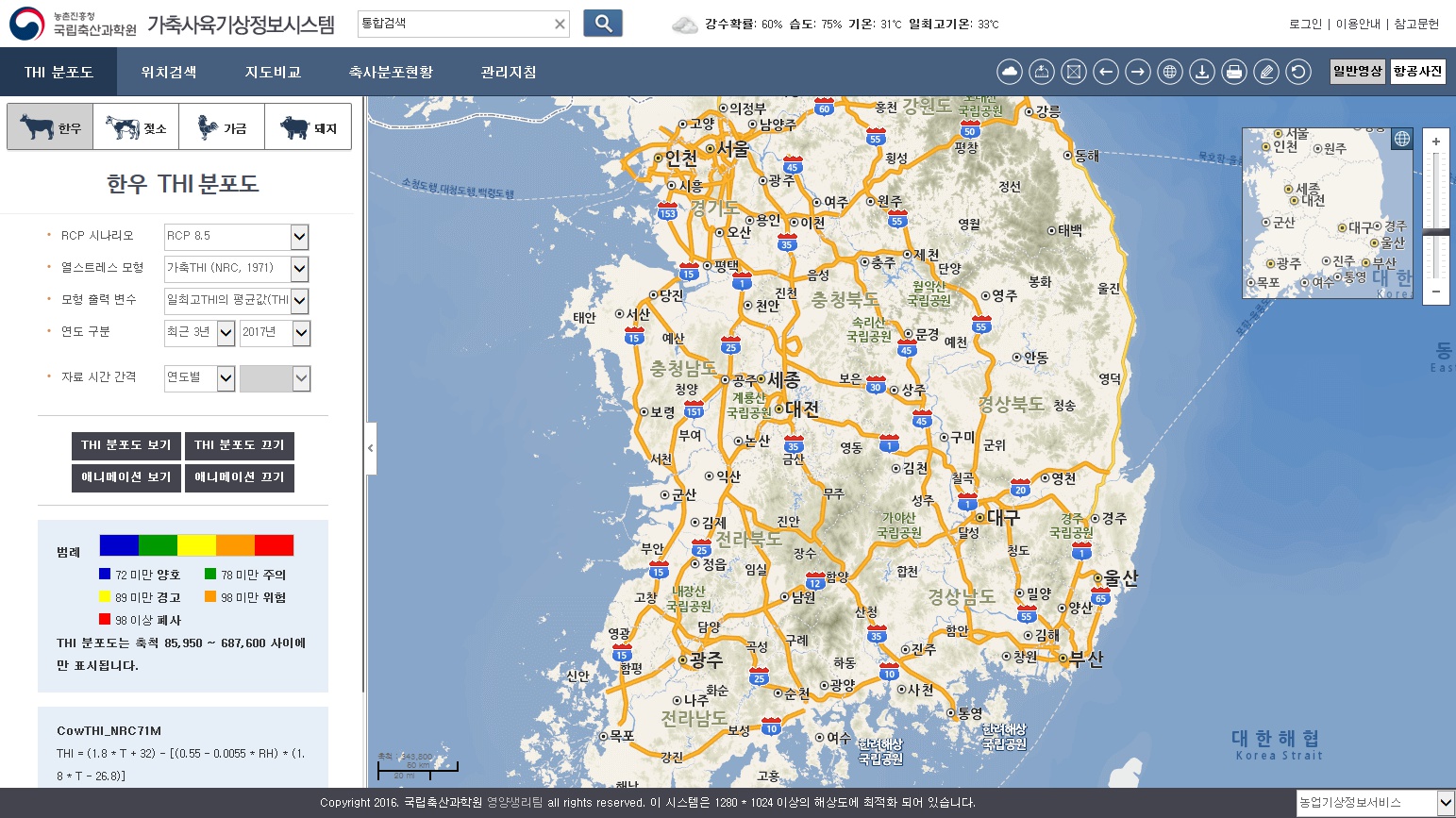Zoom out with the minus button
This screenshot has height=818, width=1456.
[x=1436, y=292]
